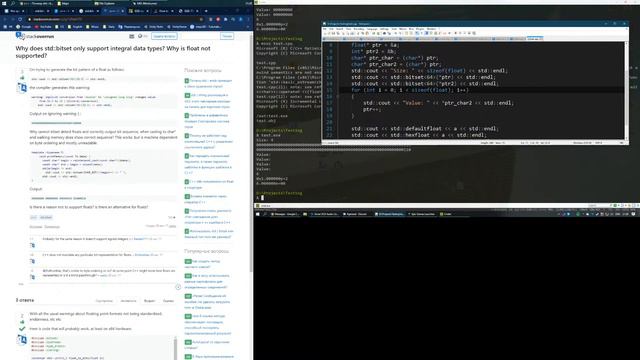
Task: Click Notepad++ vertical scrollbar
Action: pos(627,90)
